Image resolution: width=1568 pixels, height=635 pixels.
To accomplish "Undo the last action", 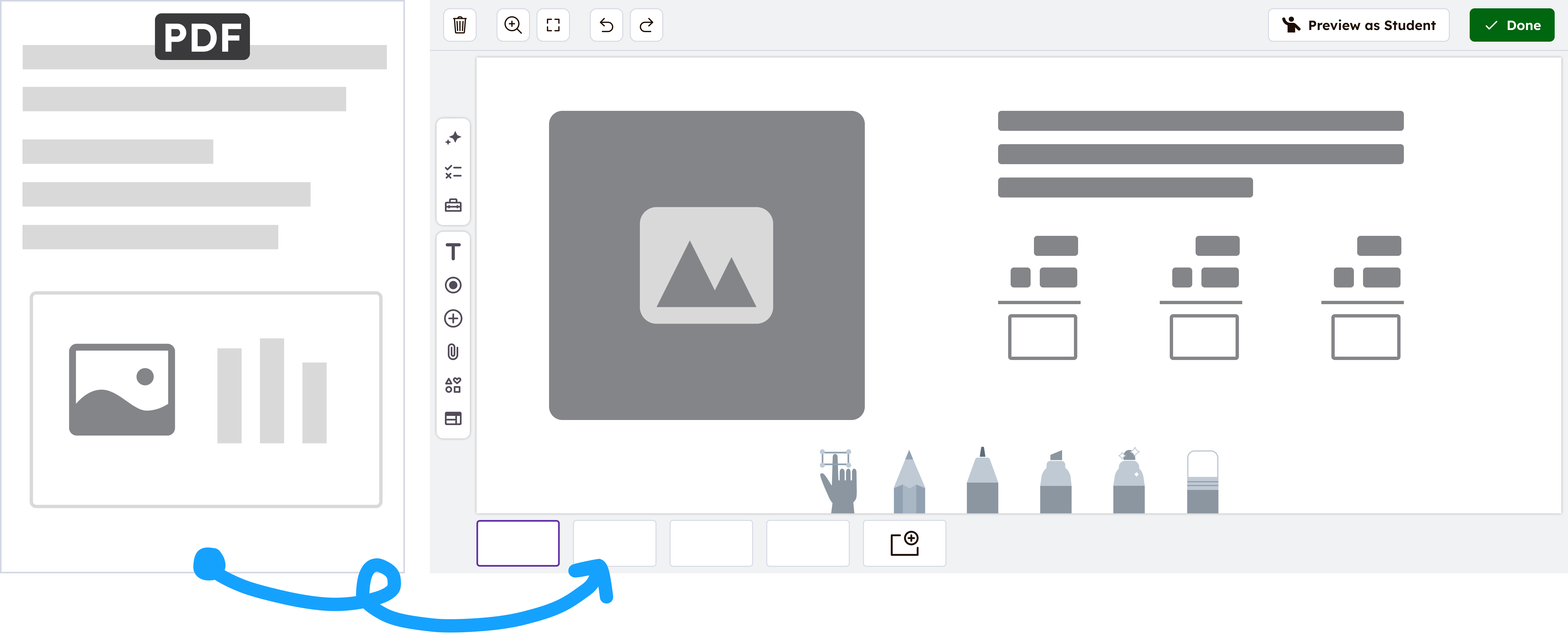I will click(x=606, y=25).
